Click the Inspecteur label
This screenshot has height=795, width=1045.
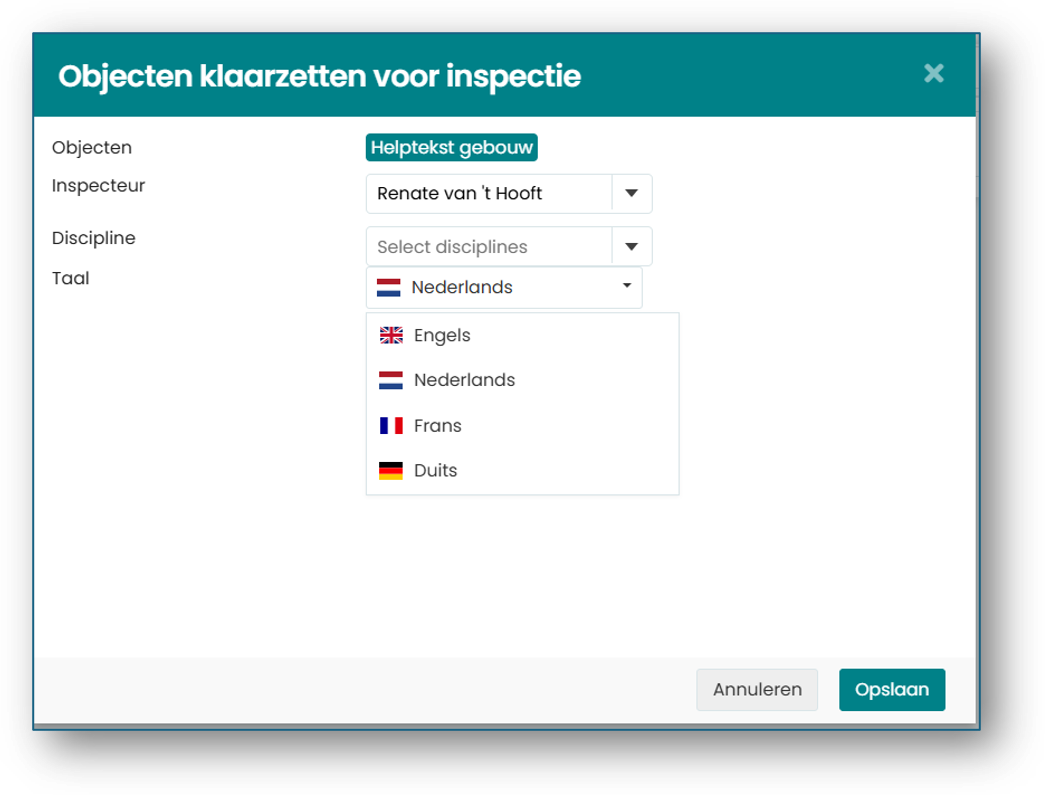[x=99, y=185]
